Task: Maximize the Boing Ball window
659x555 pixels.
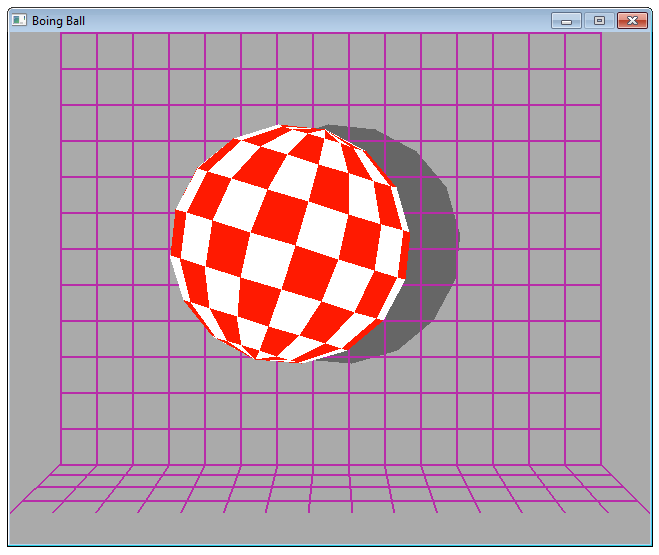Action: [600, 20]
